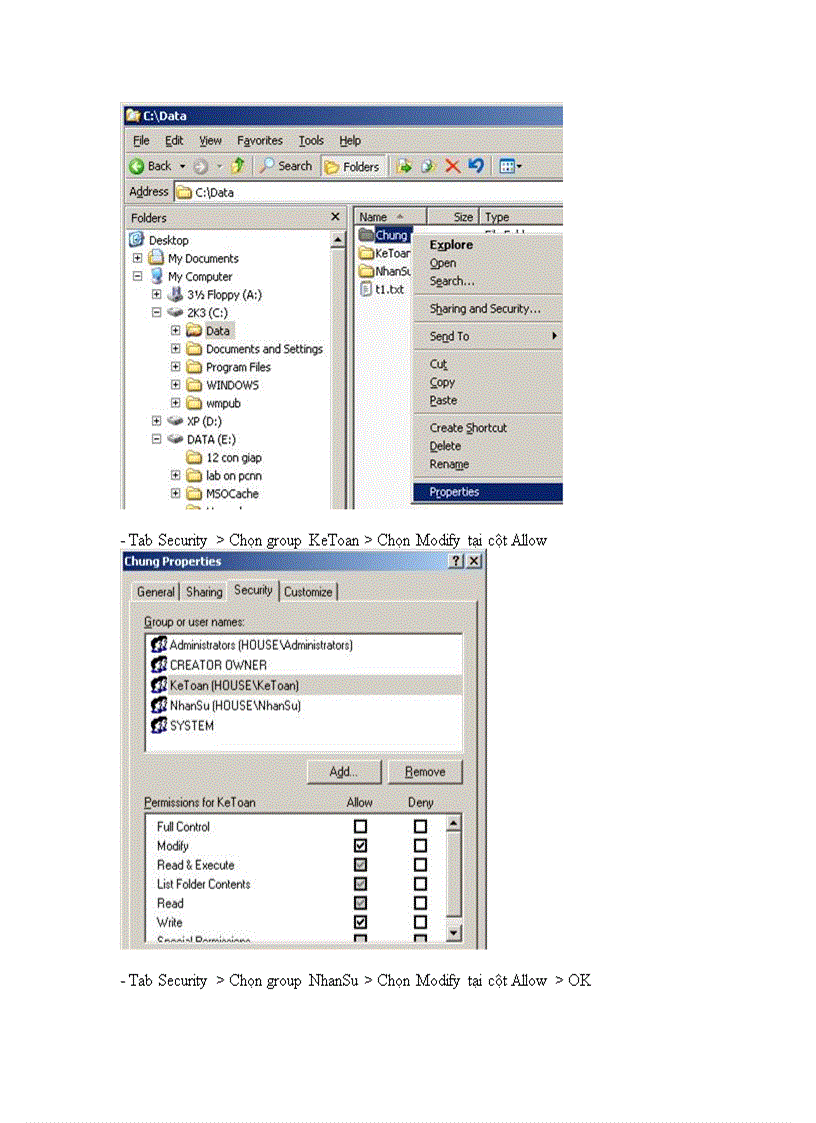
Task: Click the Move To toolbar icon
Action: pos(404,166)
